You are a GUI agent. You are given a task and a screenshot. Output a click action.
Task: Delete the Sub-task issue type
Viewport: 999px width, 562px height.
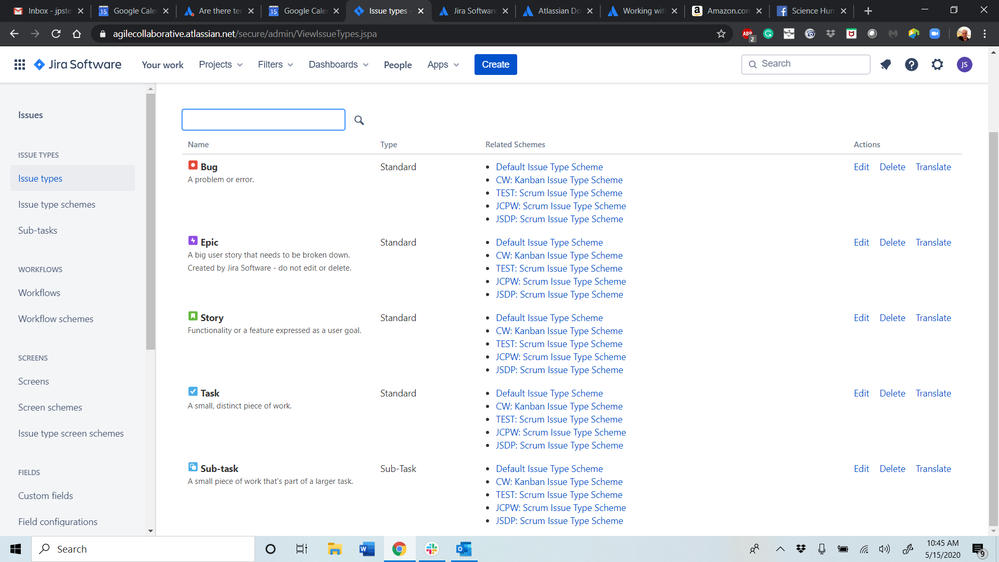pyautogui.click(x=892, y=468)
